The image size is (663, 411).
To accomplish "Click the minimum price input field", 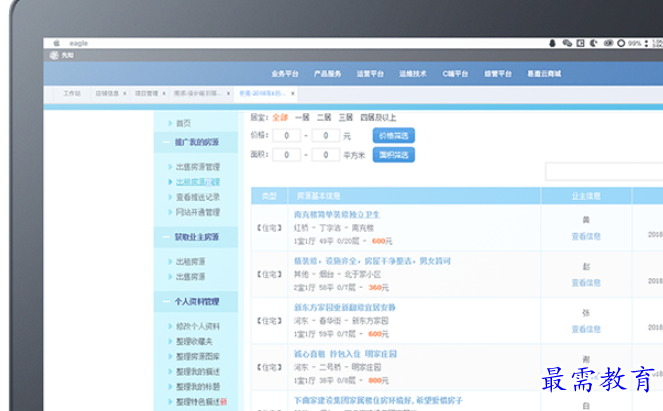I will coord(288,135).
